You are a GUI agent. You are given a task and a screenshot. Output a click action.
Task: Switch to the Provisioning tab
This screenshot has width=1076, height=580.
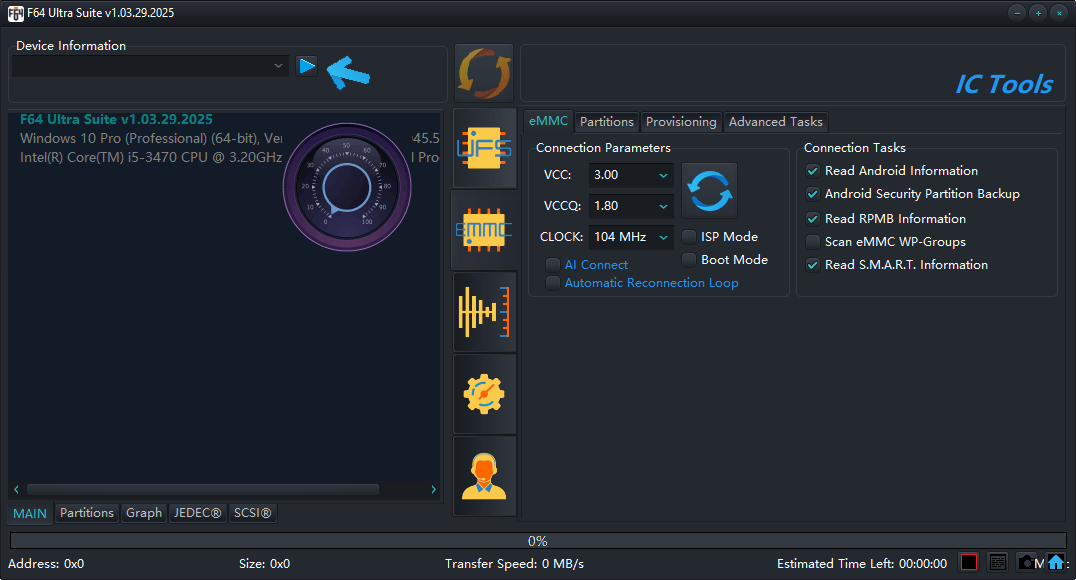(x=681, y=121)
